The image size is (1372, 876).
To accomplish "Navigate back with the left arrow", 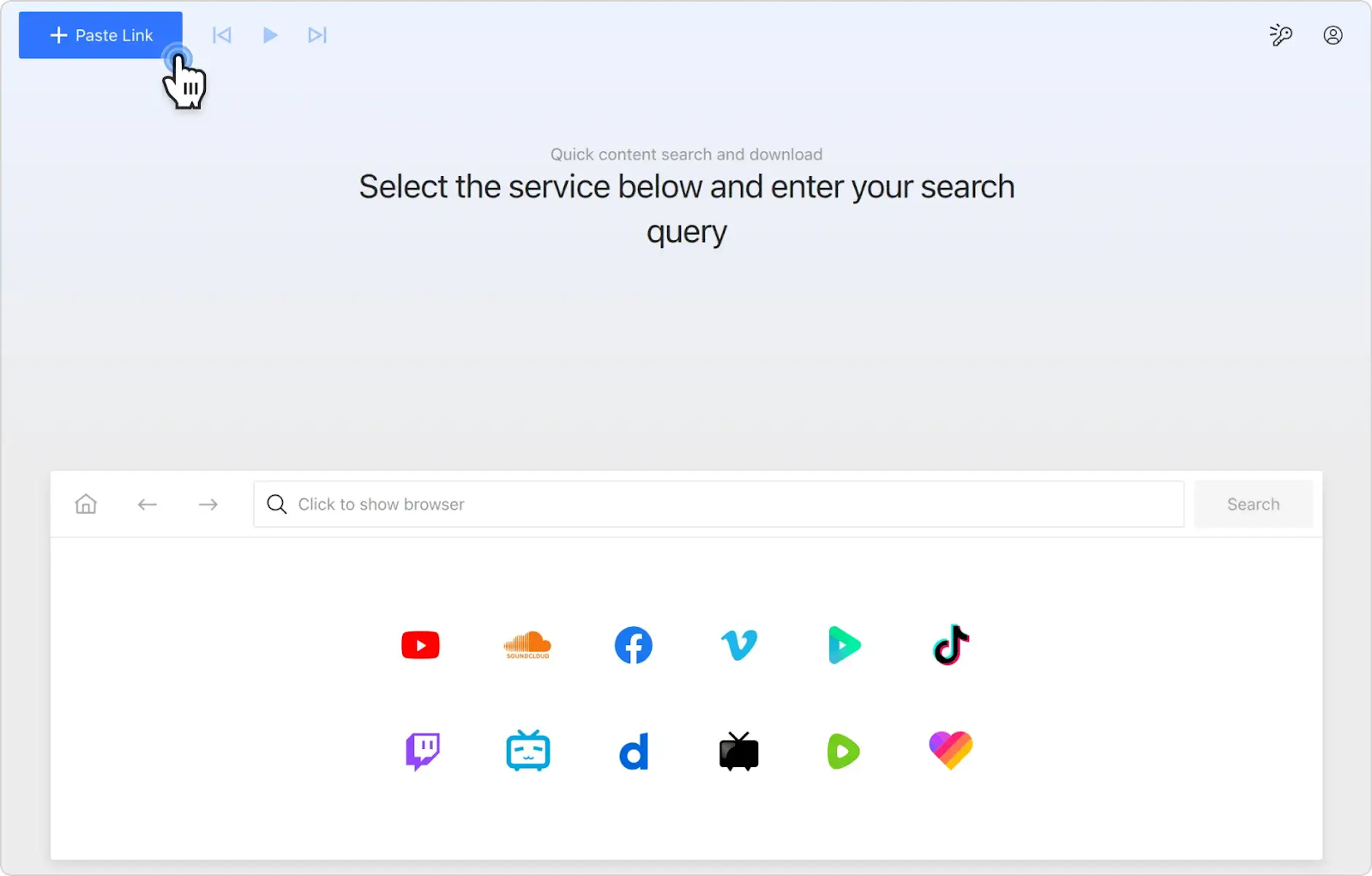I will 147,504.
